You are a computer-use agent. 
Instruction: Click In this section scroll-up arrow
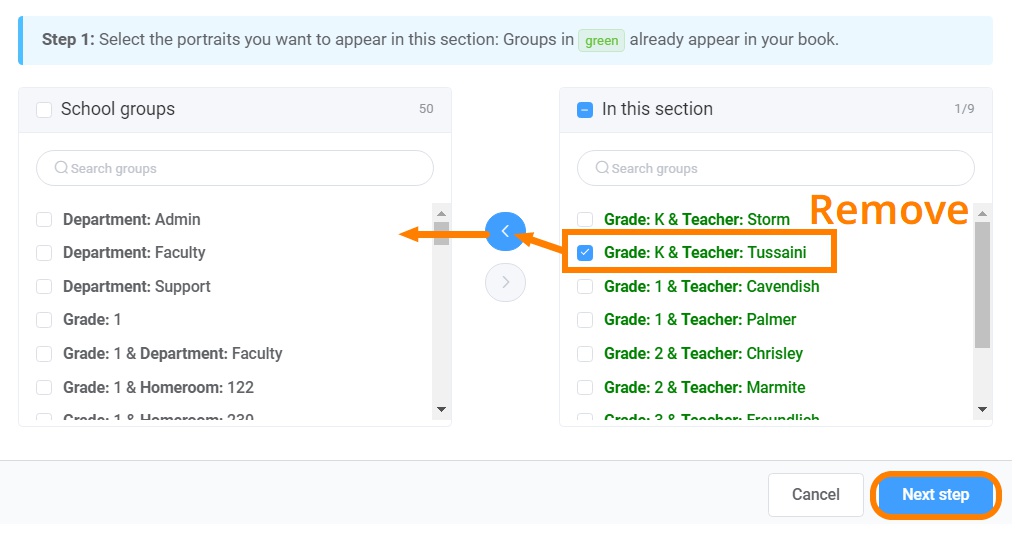click(982, 214)
